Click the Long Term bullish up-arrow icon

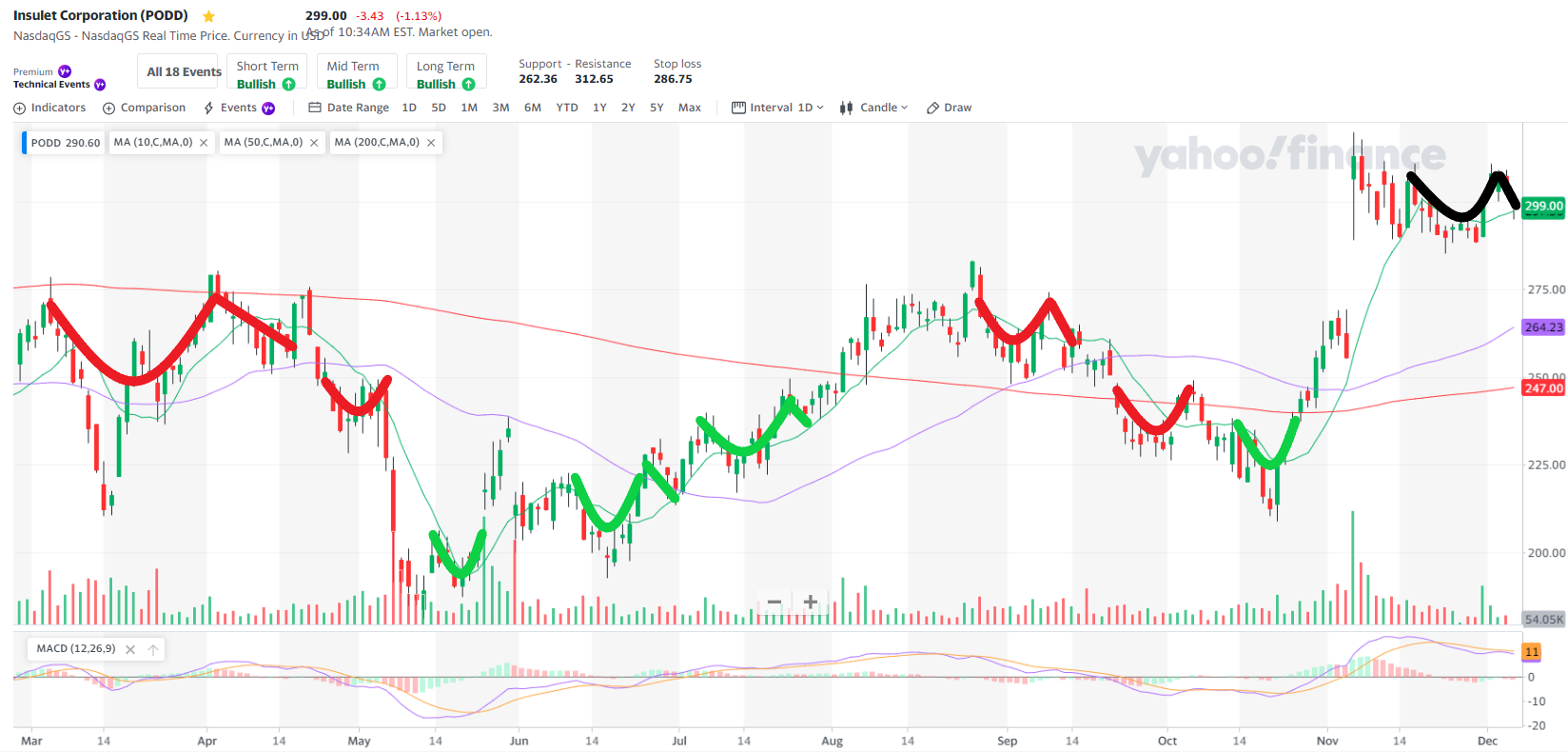[468, 85]
